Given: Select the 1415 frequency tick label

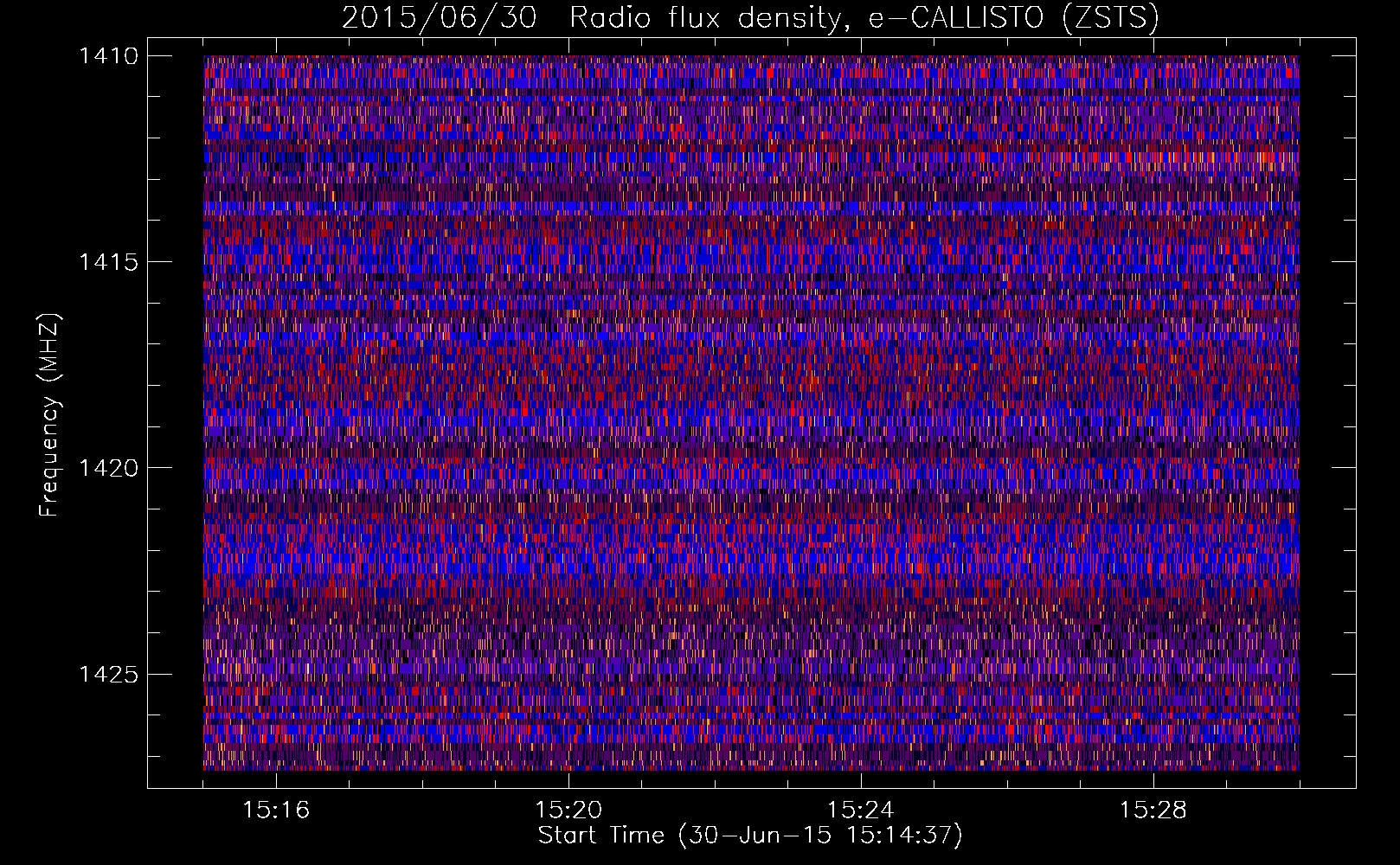Looking at the screenshot, I should click(x=108, y=262).
